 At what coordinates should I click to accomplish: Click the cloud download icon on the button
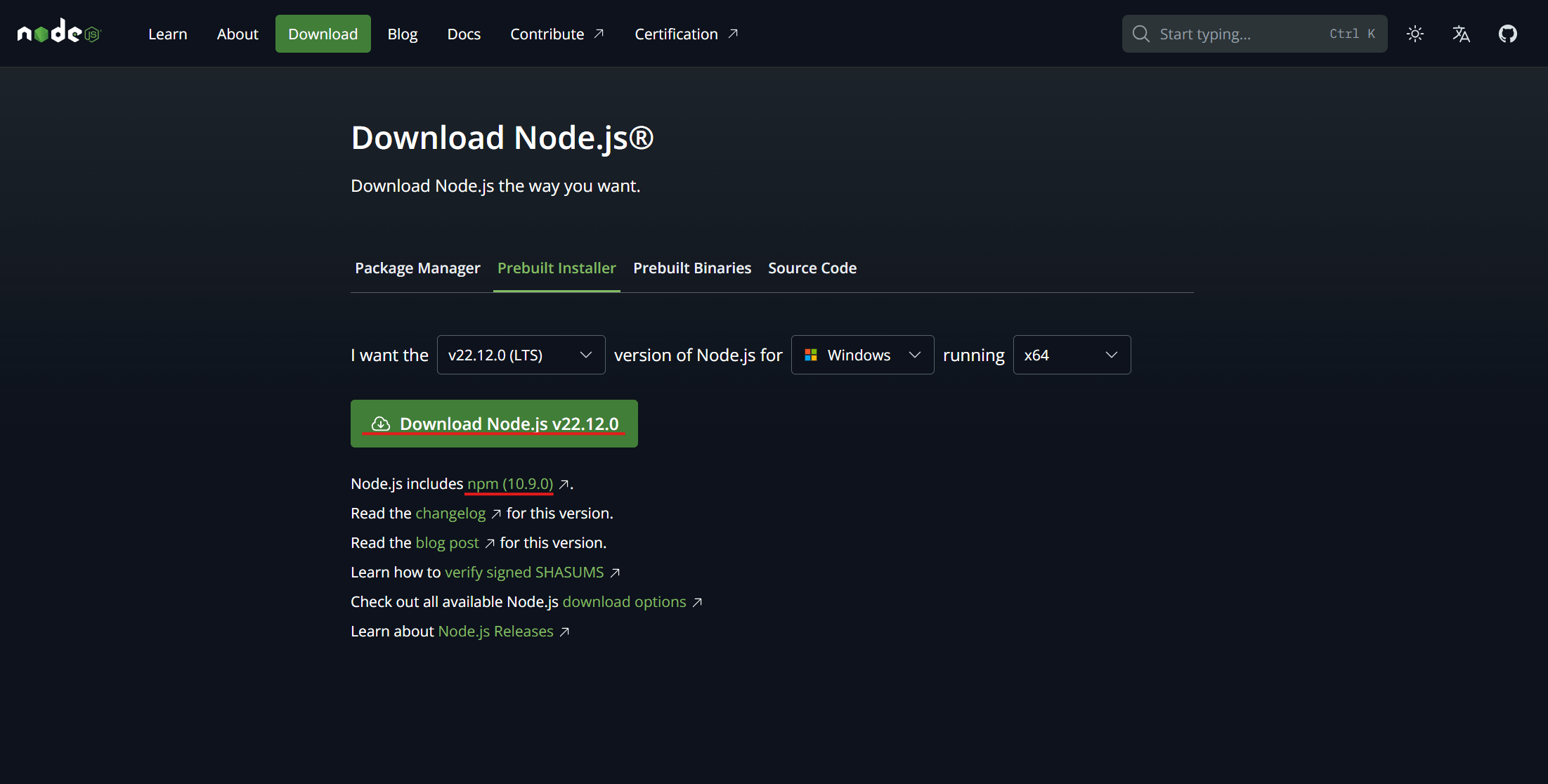(381, 424)
